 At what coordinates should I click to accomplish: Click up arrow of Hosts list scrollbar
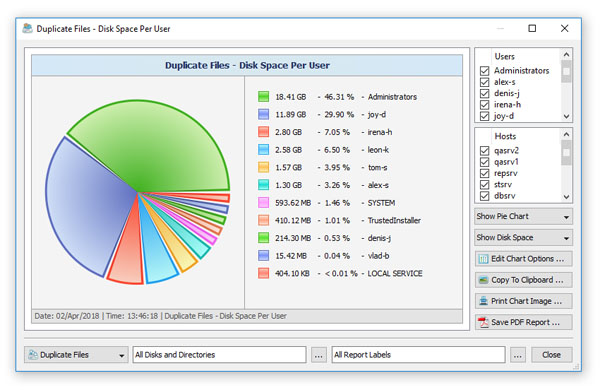[567, 134]
